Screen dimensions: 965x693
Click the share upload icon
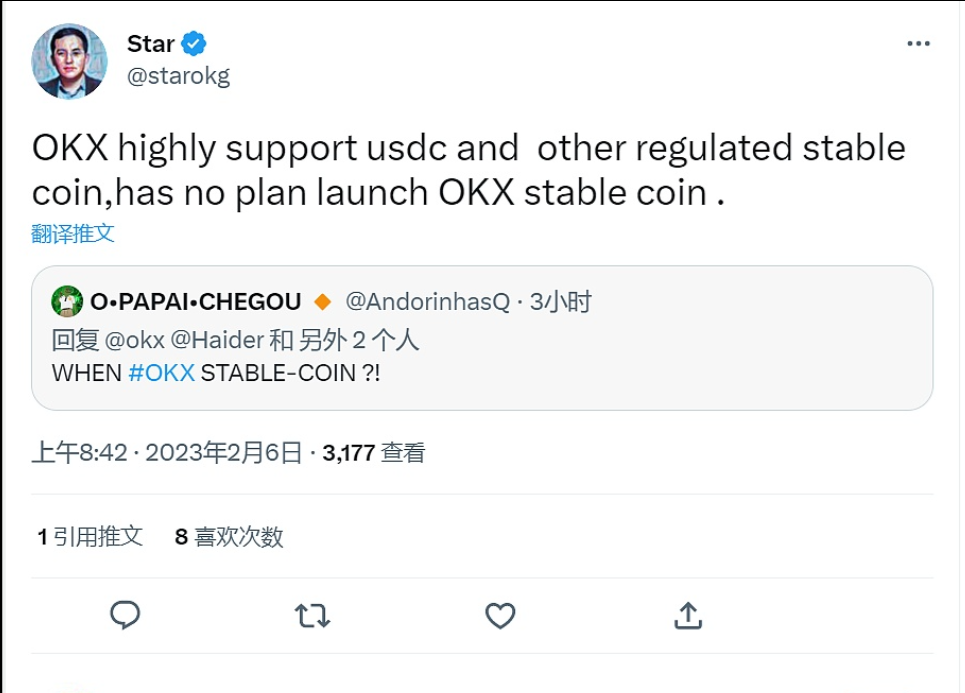pyautogui.click(x=688, y=615)
